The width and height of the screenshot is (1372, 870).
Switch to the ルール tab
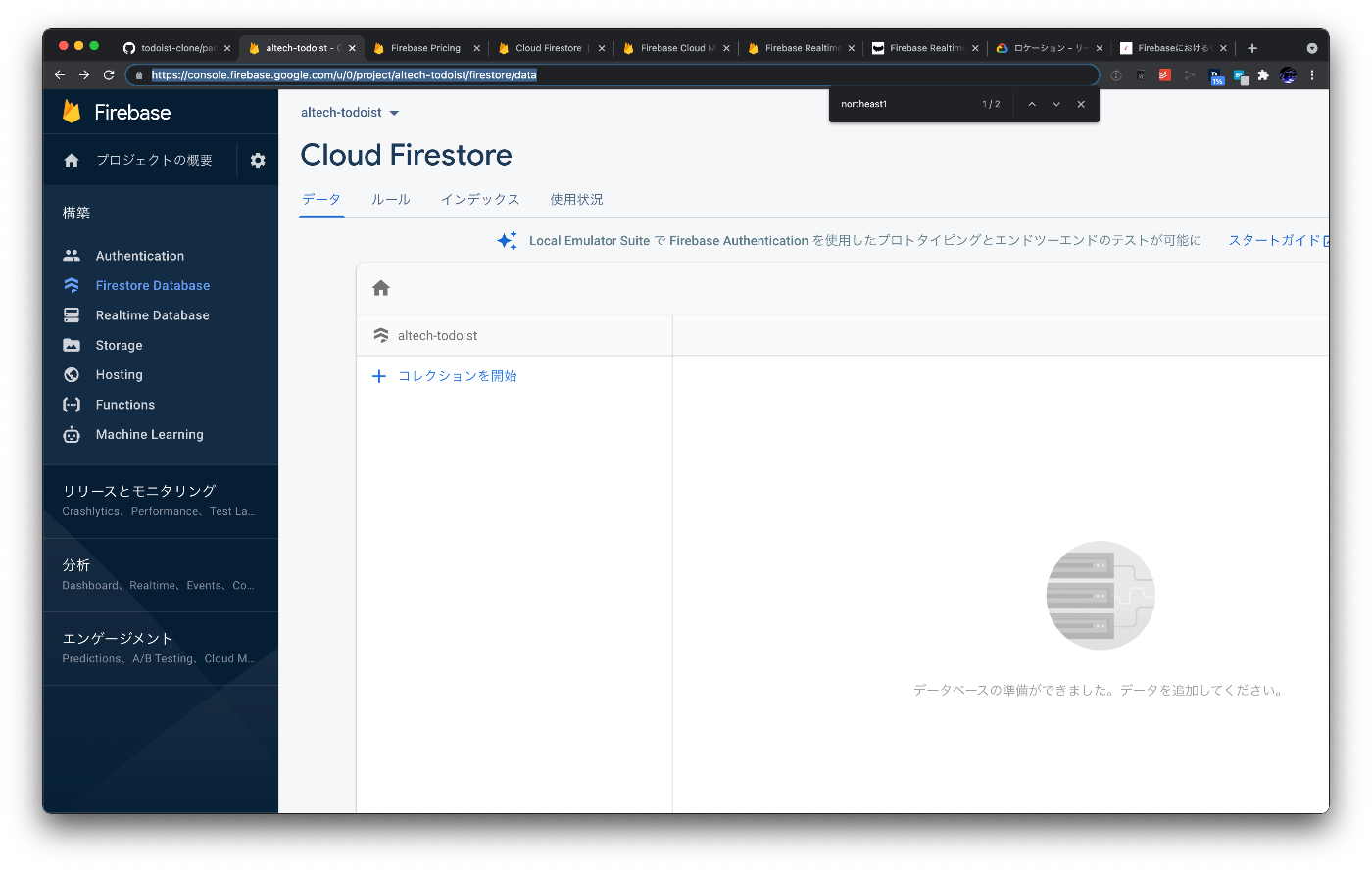click(x=391, y=199)
